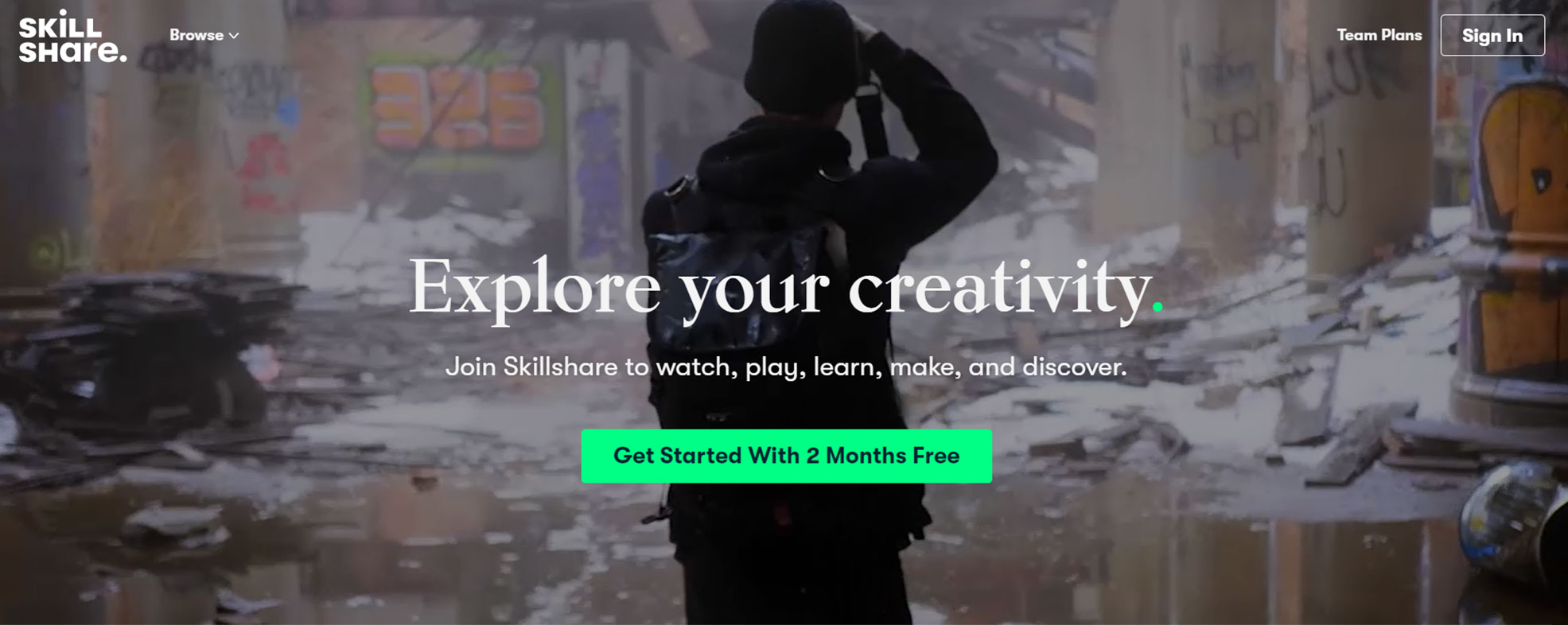1568x625 pixels.
Task: Click the orange graffiti pillar on right
Action: pos(1519,231)
